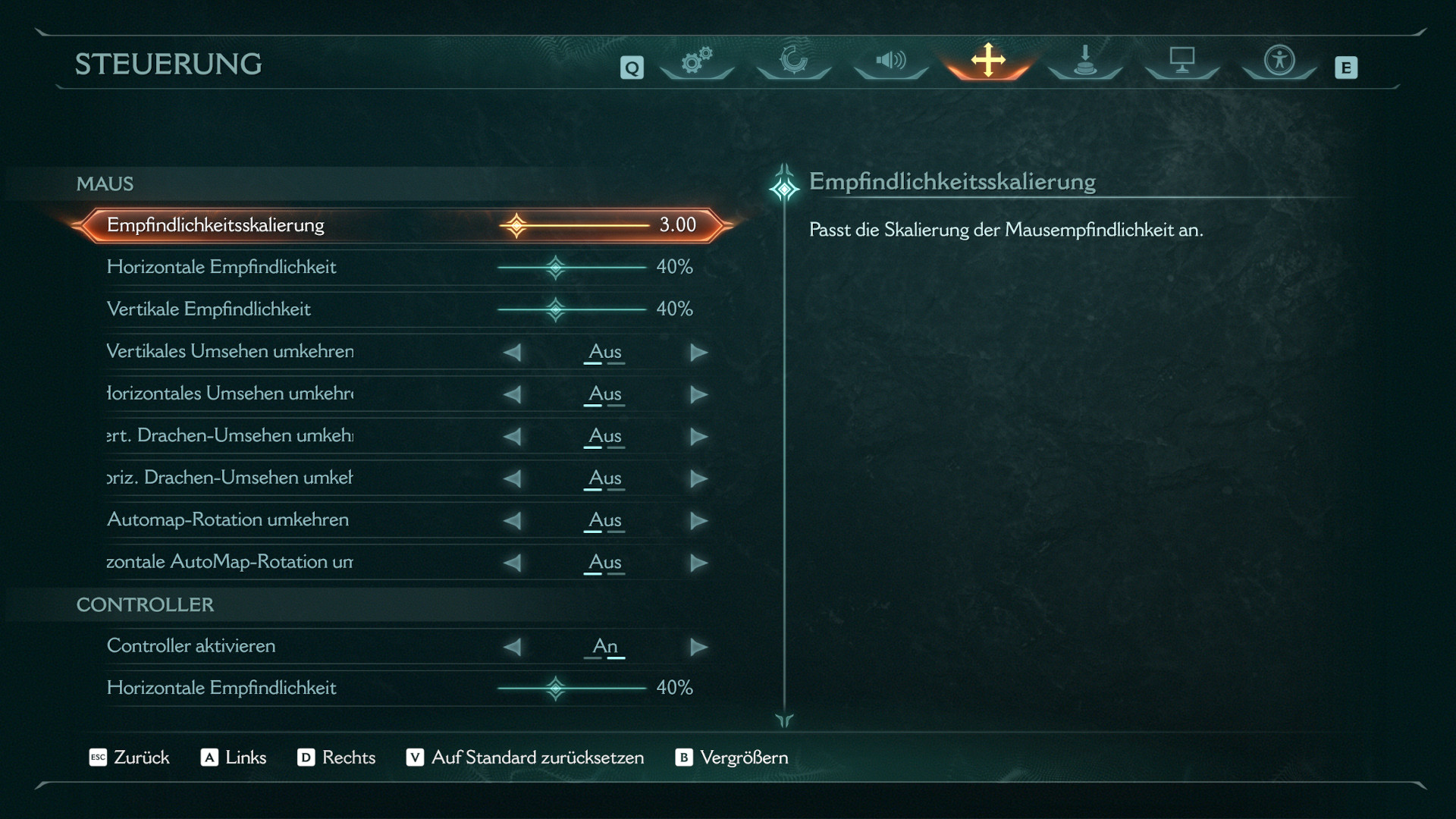The height and width of the screenshot is (819, 1456).
Task: Open the gameplay tab with swirl icon
Action: (x=793, y=61)
